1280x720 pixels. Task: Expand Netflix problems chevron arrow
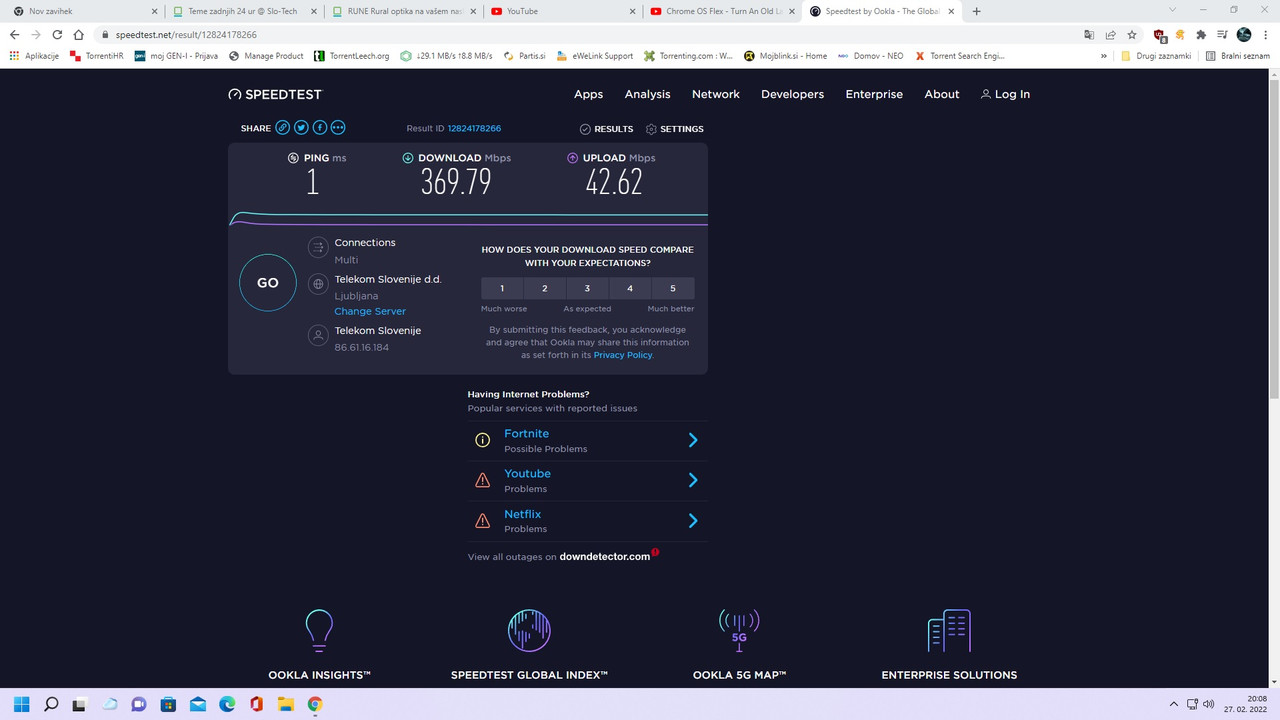coord(693,521)
